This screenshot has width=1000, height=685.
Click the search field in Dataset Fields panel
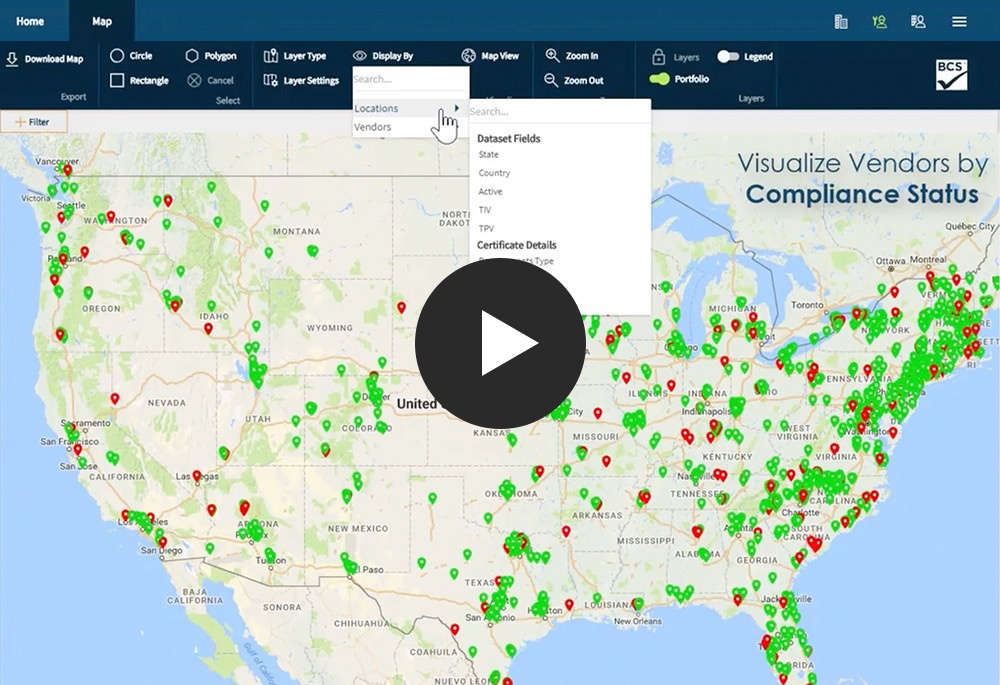click(558, 112)
